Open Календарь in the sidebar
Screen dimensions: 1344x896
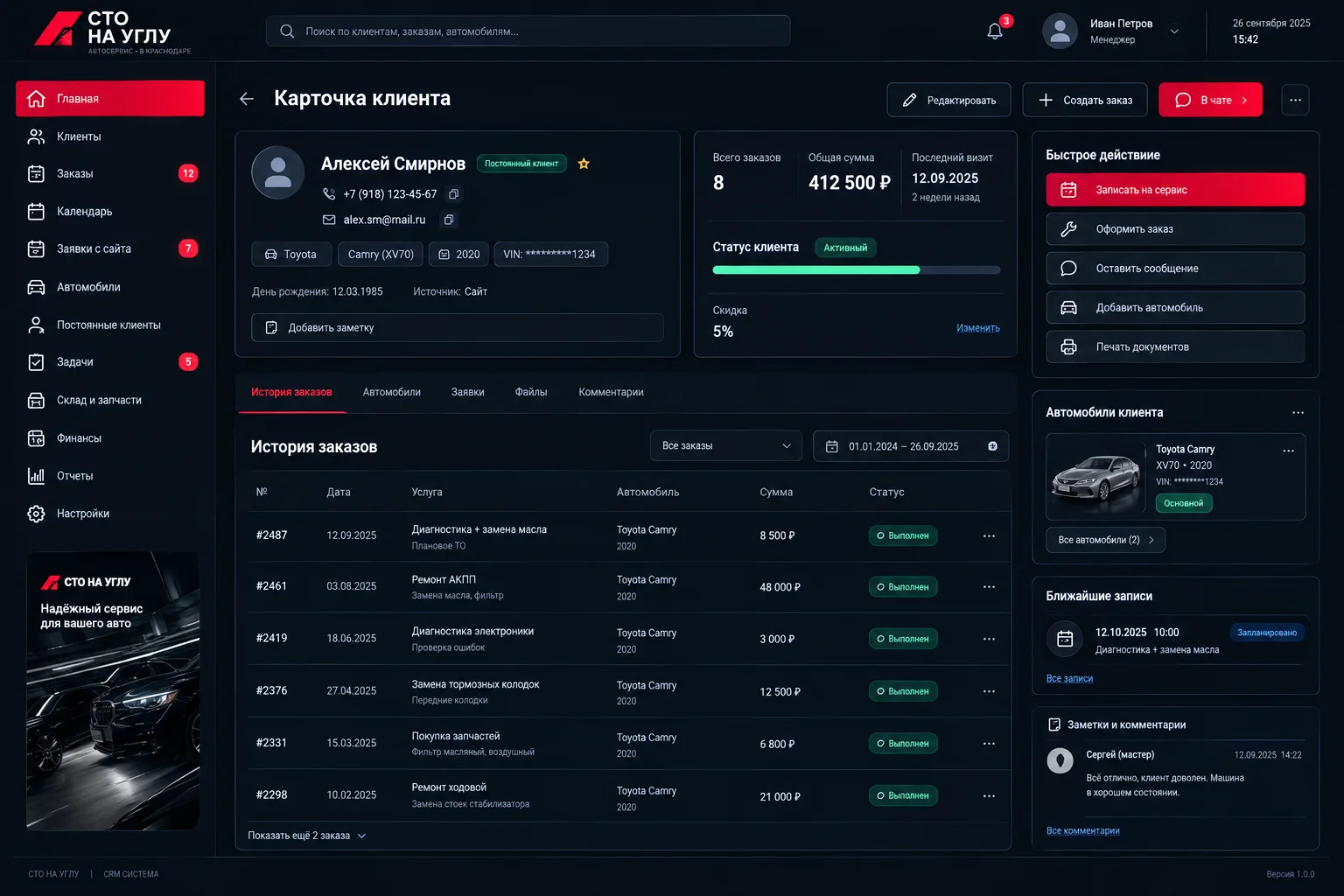[110, 211]
